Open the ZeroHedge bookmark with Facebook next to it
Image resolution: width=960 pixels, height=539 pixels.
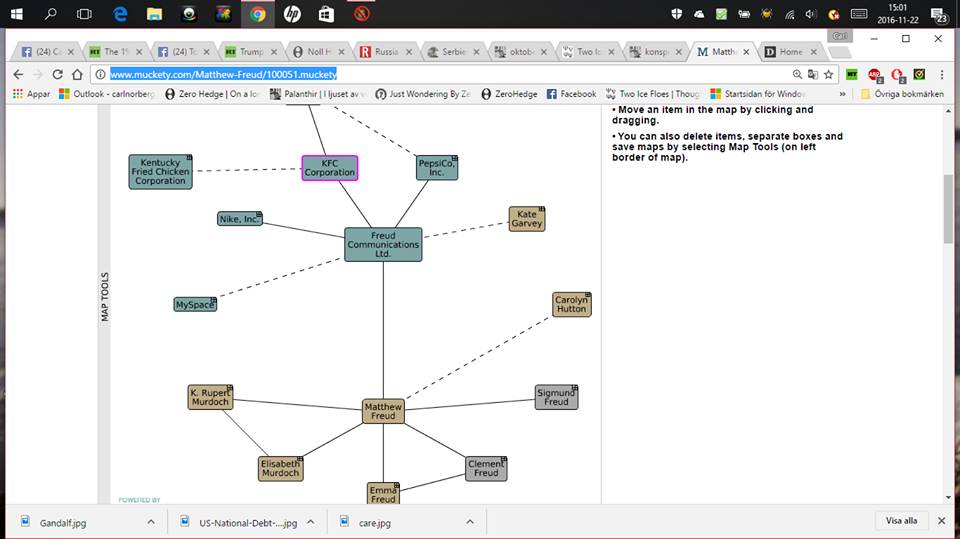point(510,94)
